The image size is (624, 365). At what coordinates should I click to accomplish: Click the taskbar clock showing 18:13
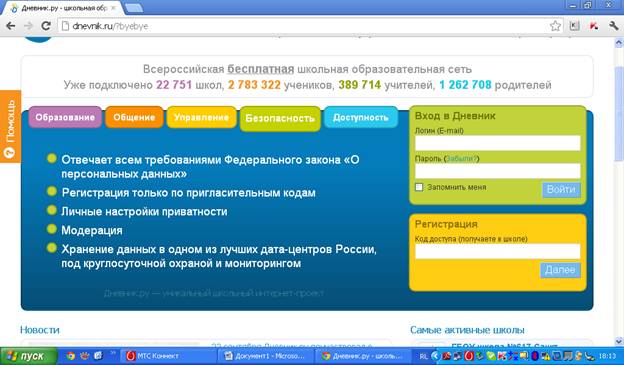[607, 356]
